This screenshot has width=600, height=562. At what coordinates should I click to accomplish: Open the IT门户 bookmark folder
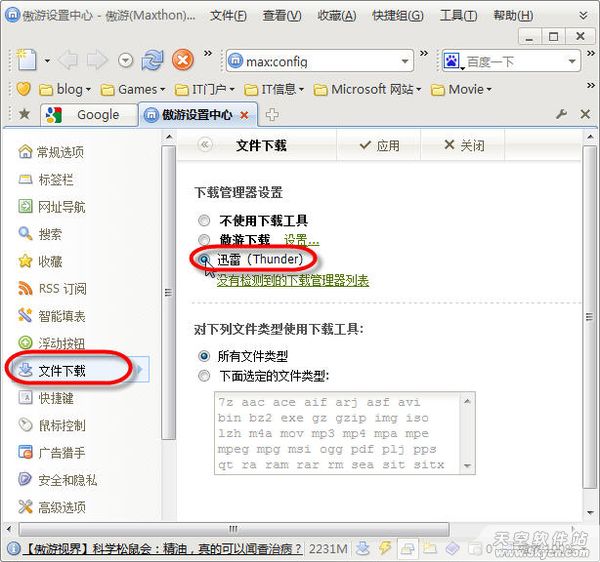[204, 90]
